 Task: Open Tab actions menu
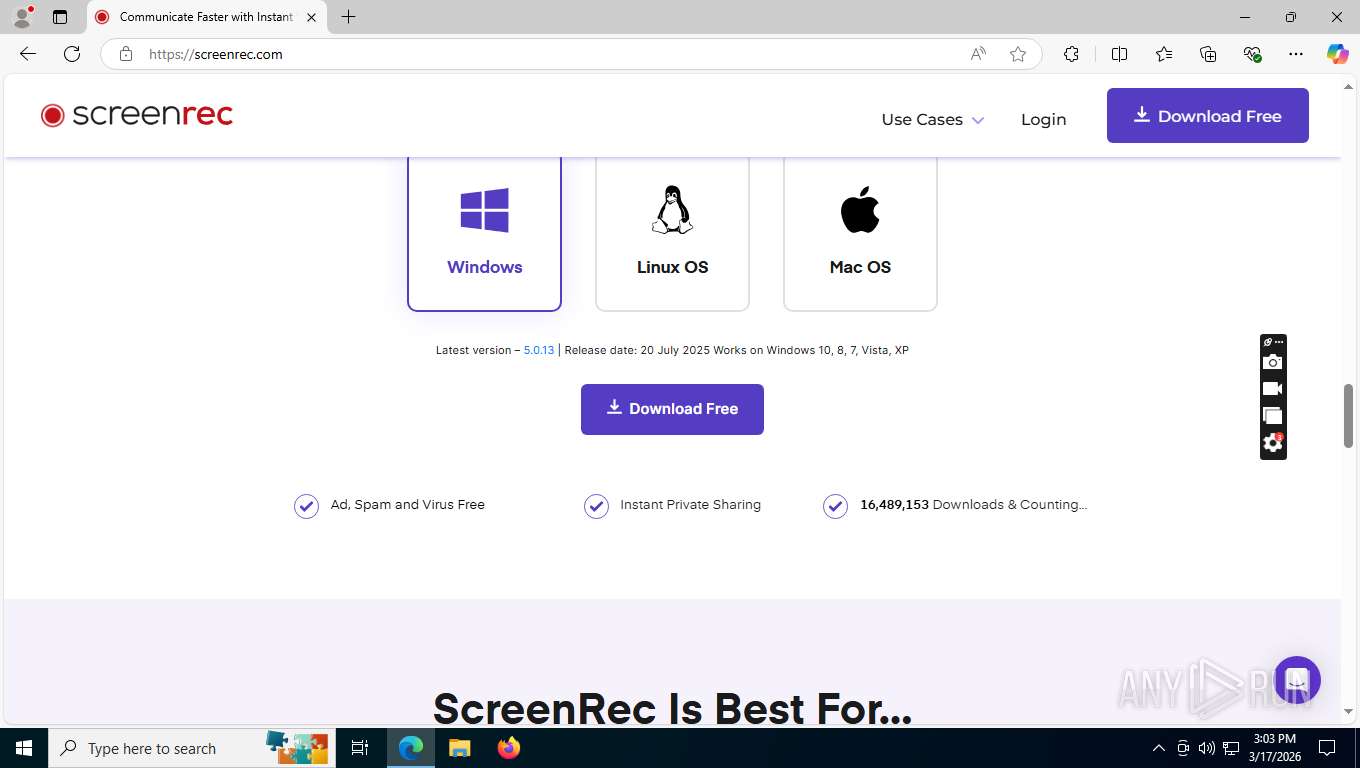[60, 17]
